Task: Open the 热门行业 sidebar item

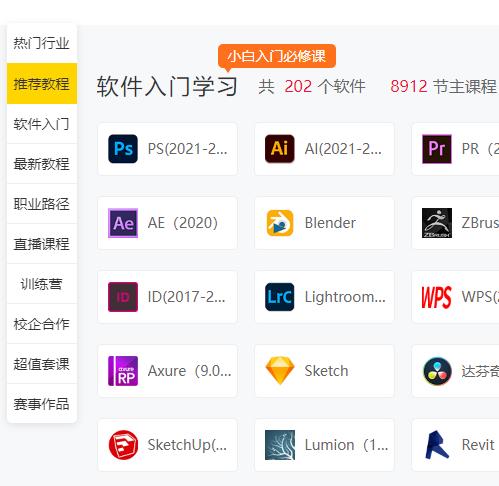Action: point(42,43)
